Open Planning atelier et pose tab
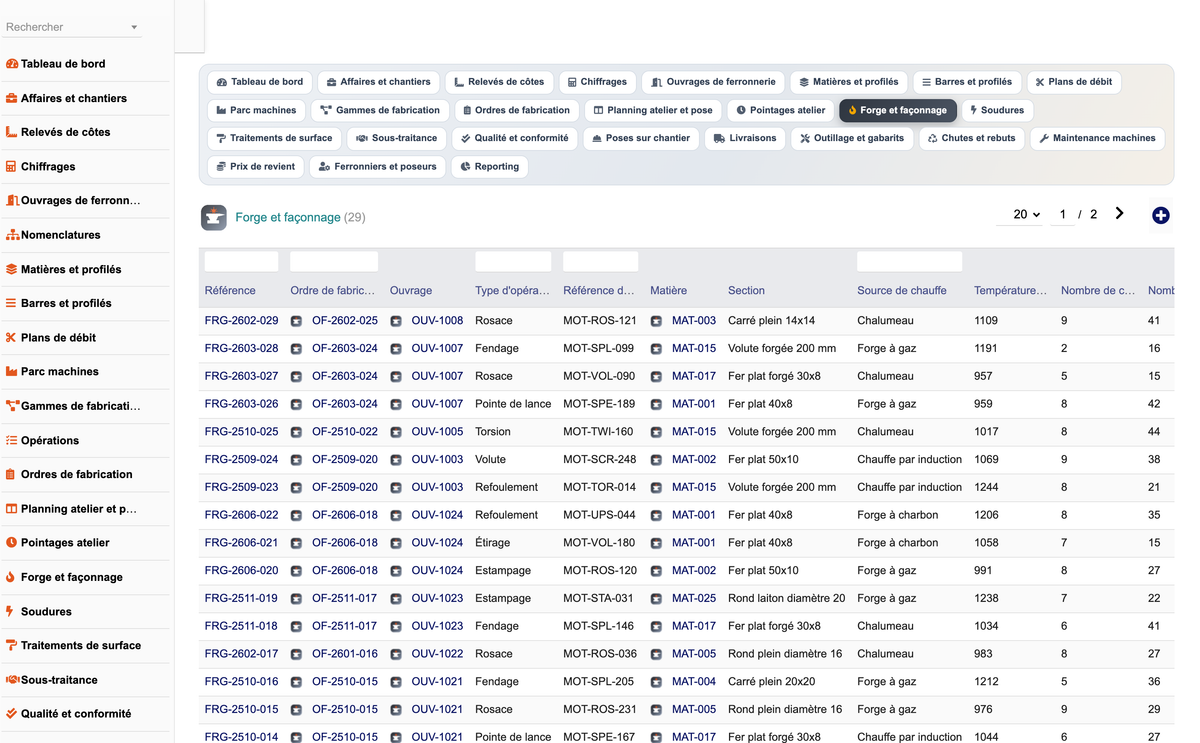The height and width of the screenshot is (743, 1200). coord(653,110)
